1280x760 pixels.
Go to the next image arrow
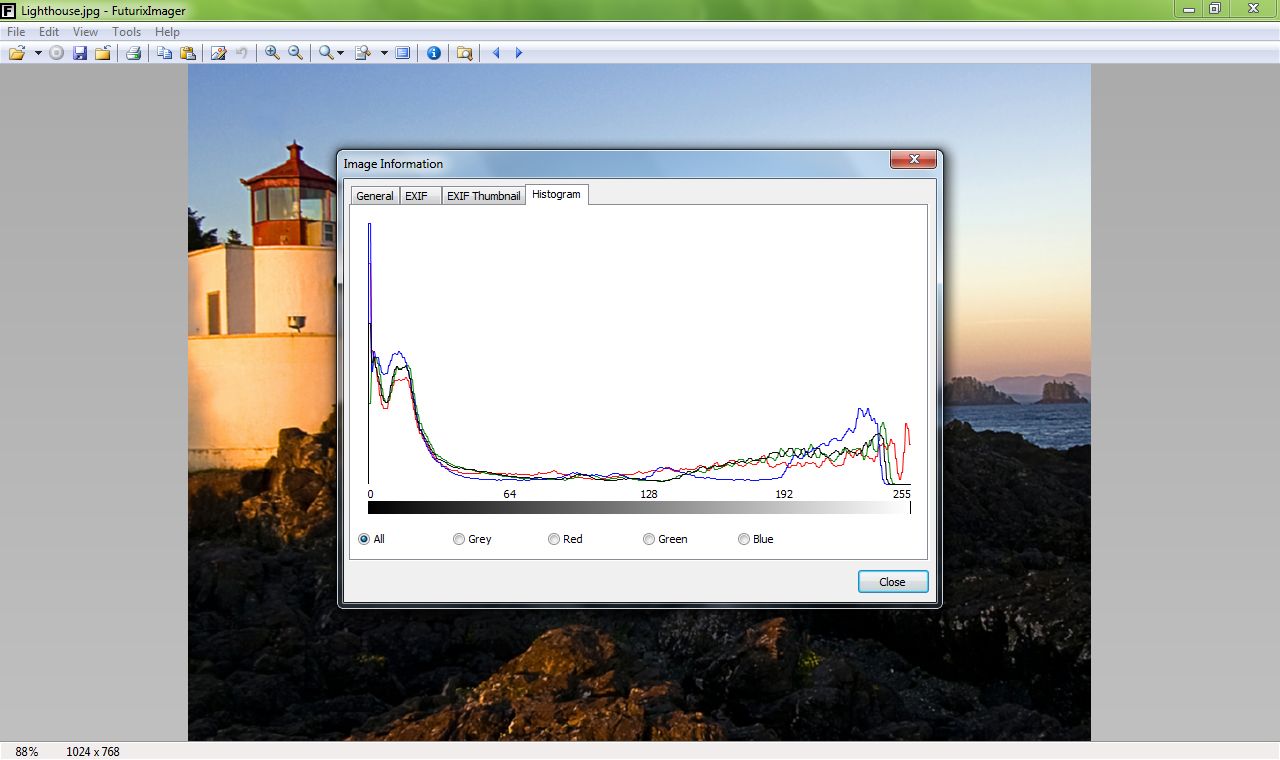point(519,53)
